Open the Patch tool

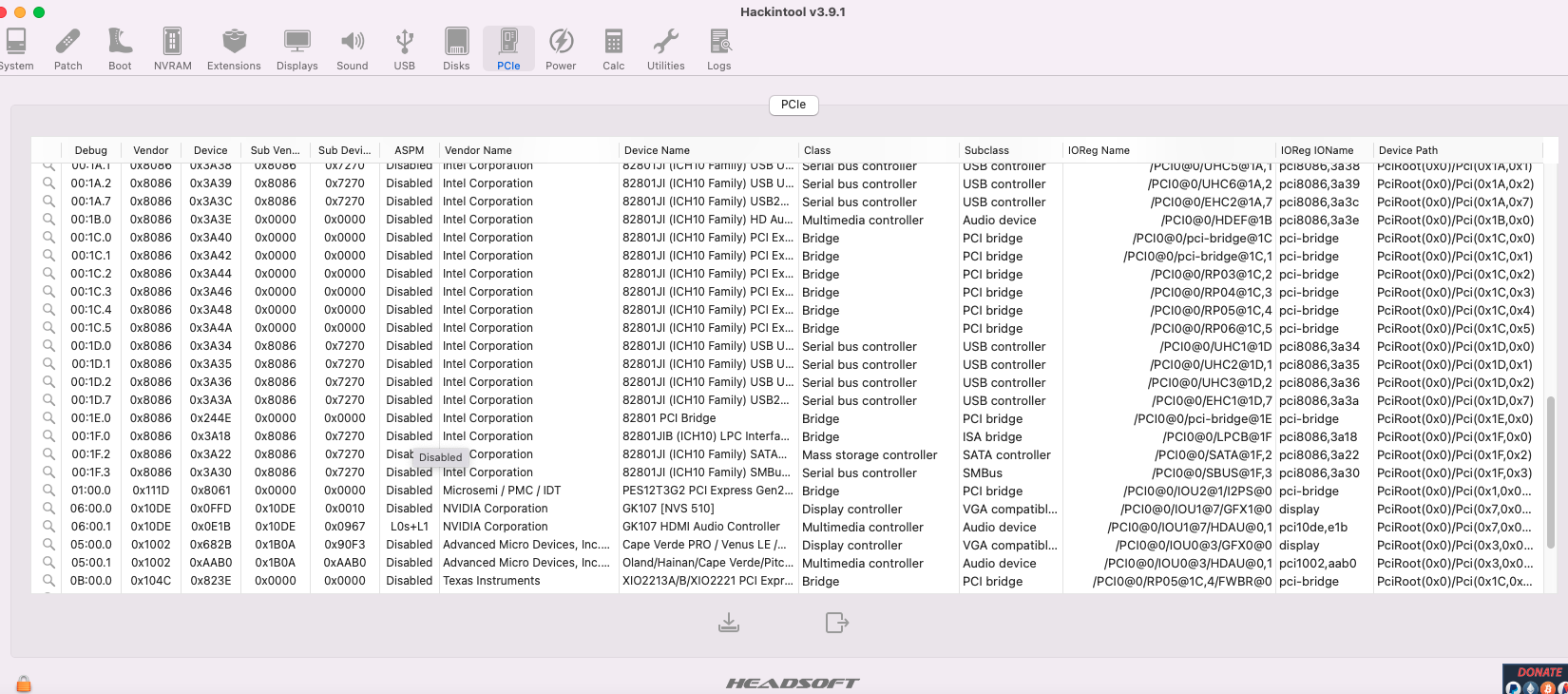click(68, 49)
